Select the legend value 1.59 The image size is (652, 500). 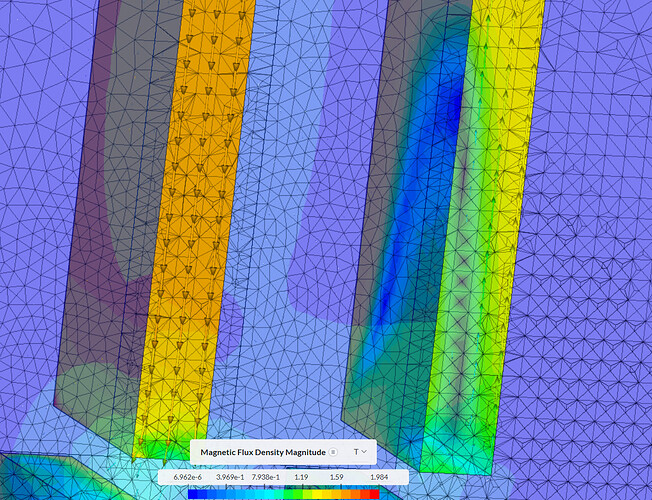coord(336,477)
